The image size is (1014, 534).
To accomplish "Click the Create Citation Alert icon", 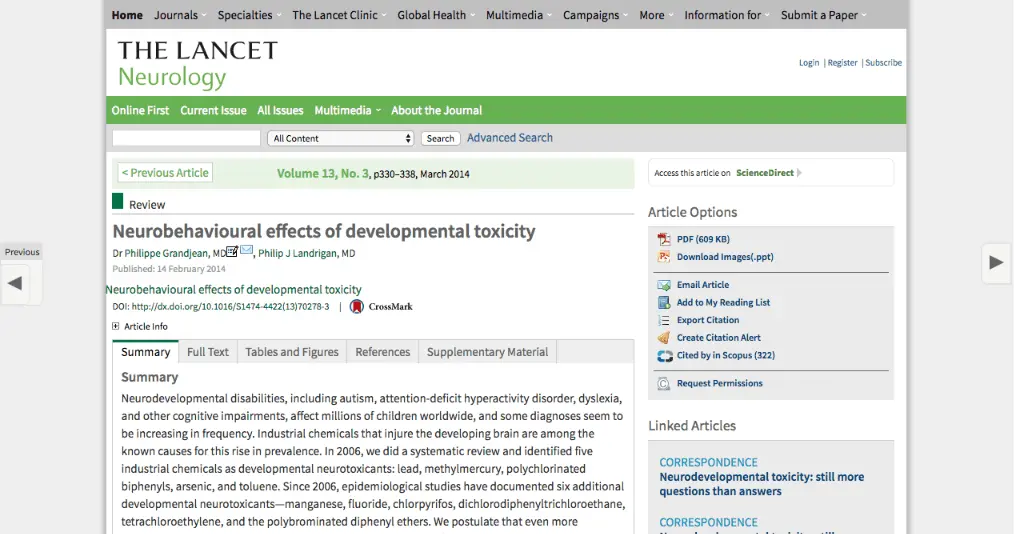I will [x=664, y=338].
